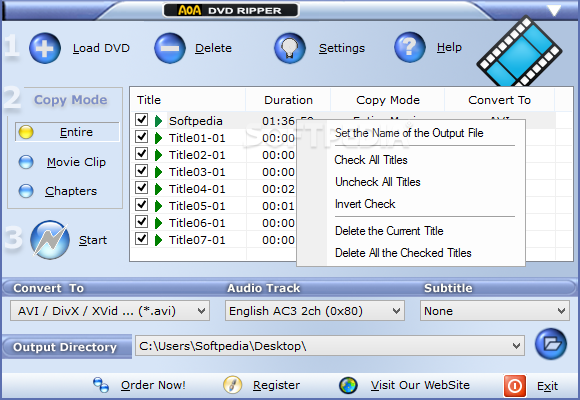The width and height of the screenshot is (580, 400).
Task: Click the Copy Mode column header
Action: pos(388,100)
